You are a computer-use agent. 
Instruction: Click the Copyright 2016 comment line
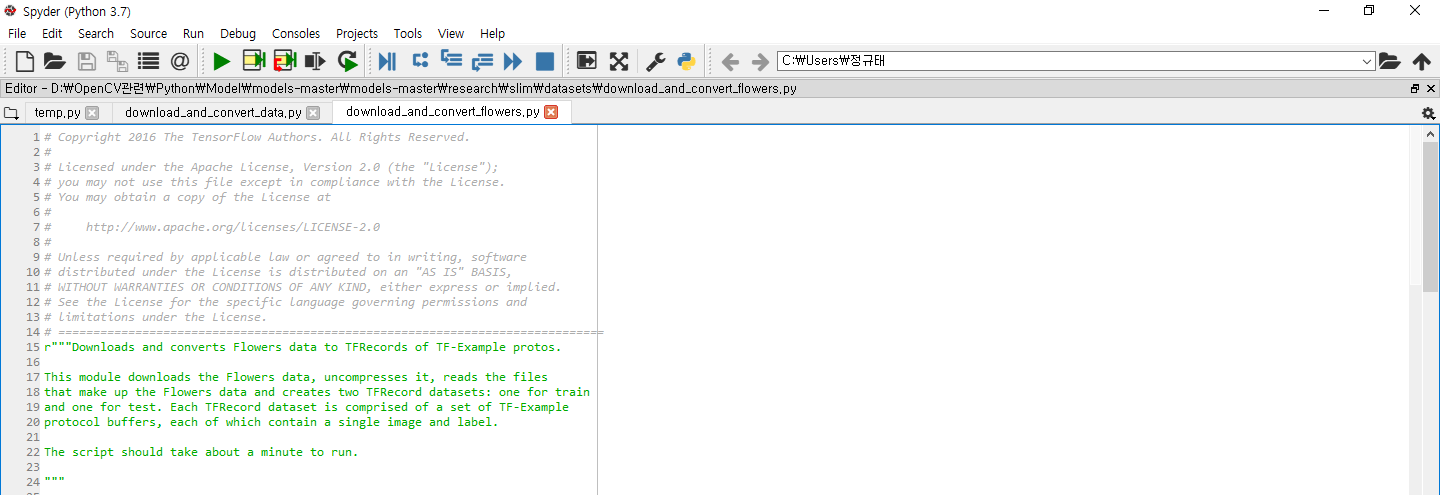pos(257,137)
